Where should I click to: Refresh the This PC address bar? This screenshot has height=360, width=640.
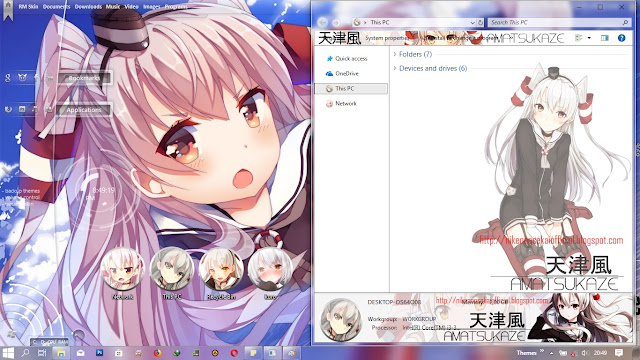[480, 22]
